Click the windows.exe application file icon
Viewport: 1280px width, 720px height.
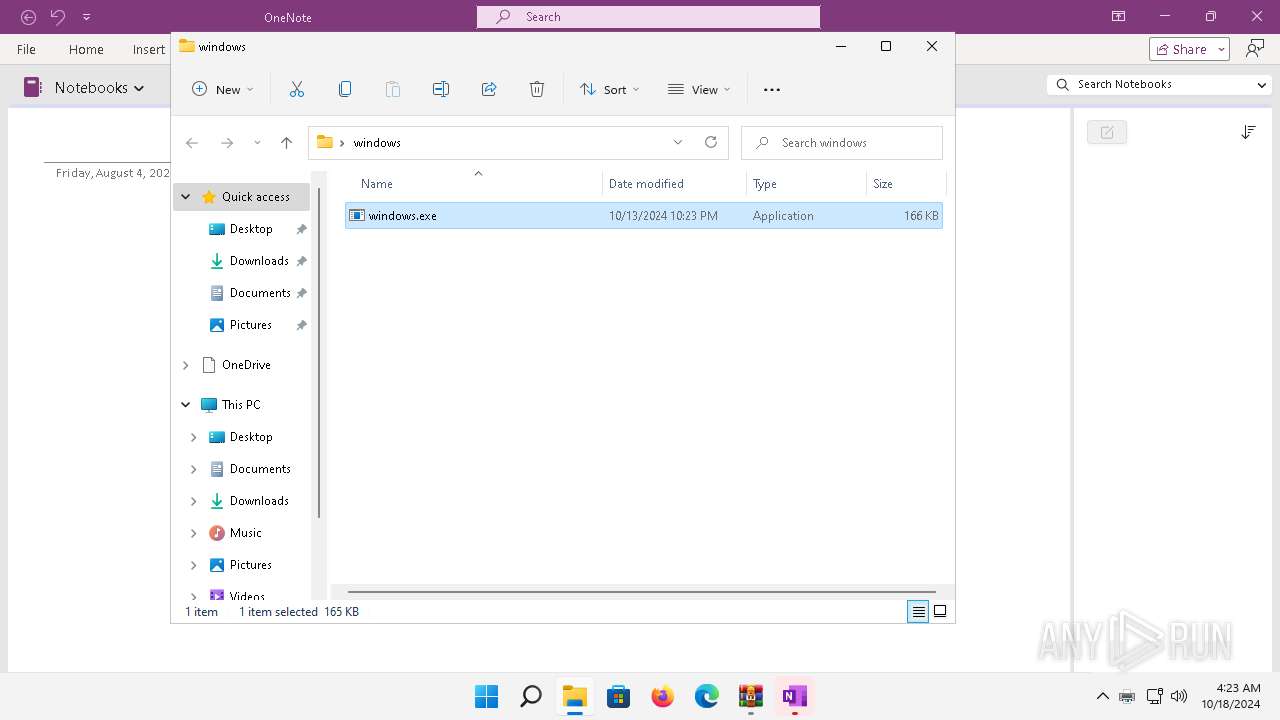pyautogui.click(x=357, y=215)
